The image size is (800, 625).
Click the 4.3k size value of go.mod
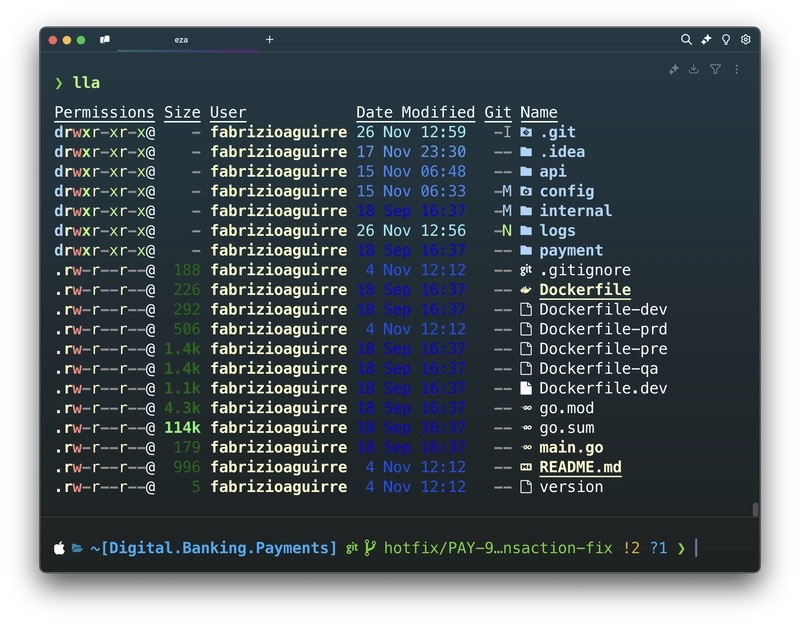[182, 408]
